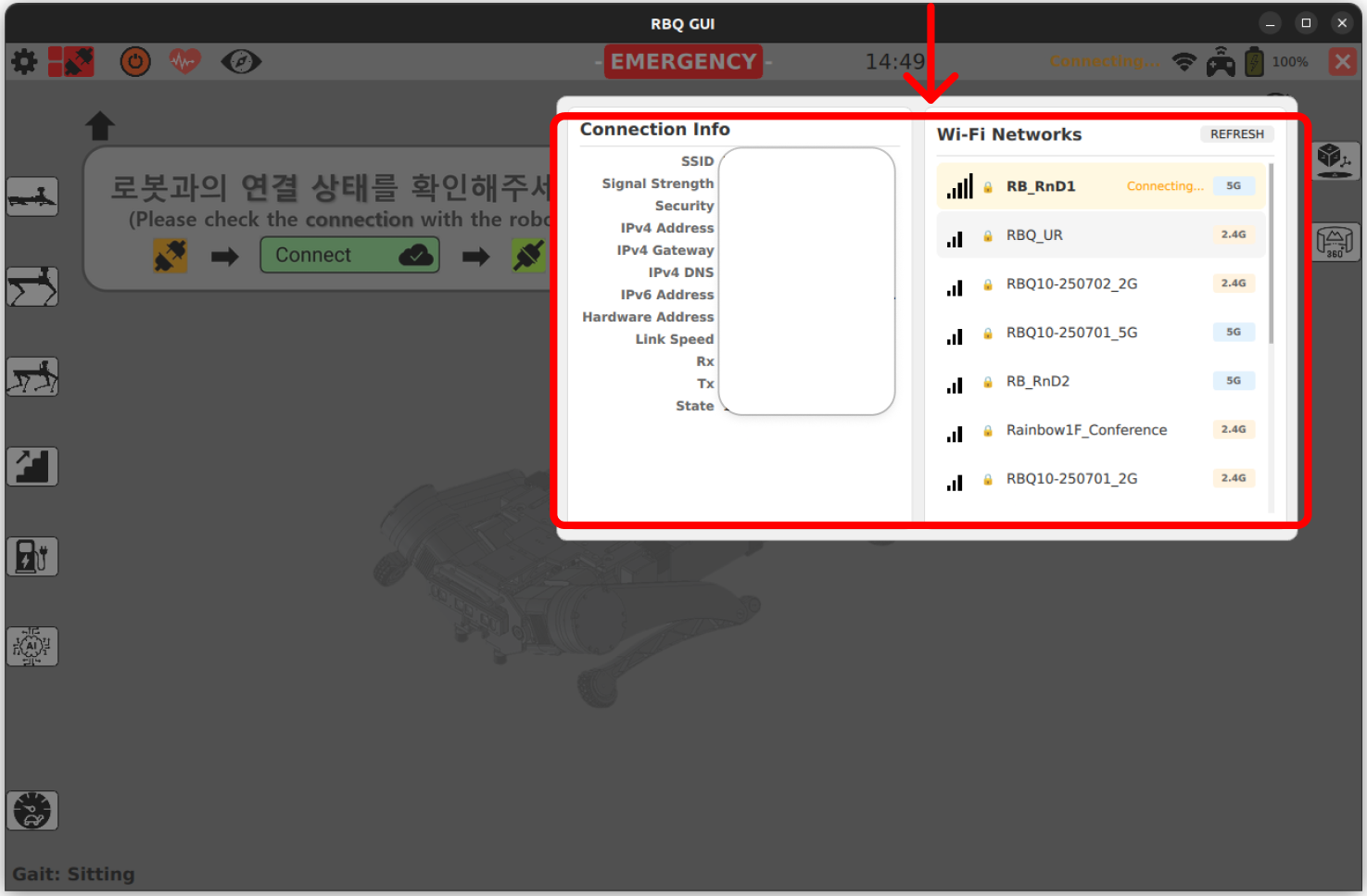Open the settings gear icon

23,61
